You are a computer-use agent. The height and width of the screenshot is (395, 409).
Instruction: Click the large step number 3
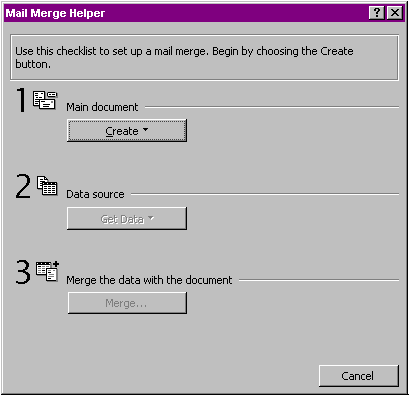[23, 272]
